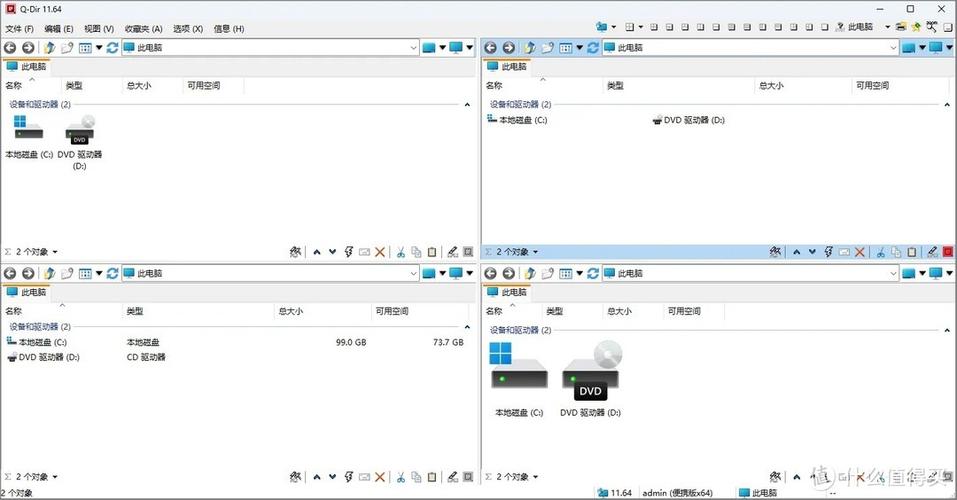
Task: Click the pencil edit icon in top-left status bar
Action: (452, 252)
